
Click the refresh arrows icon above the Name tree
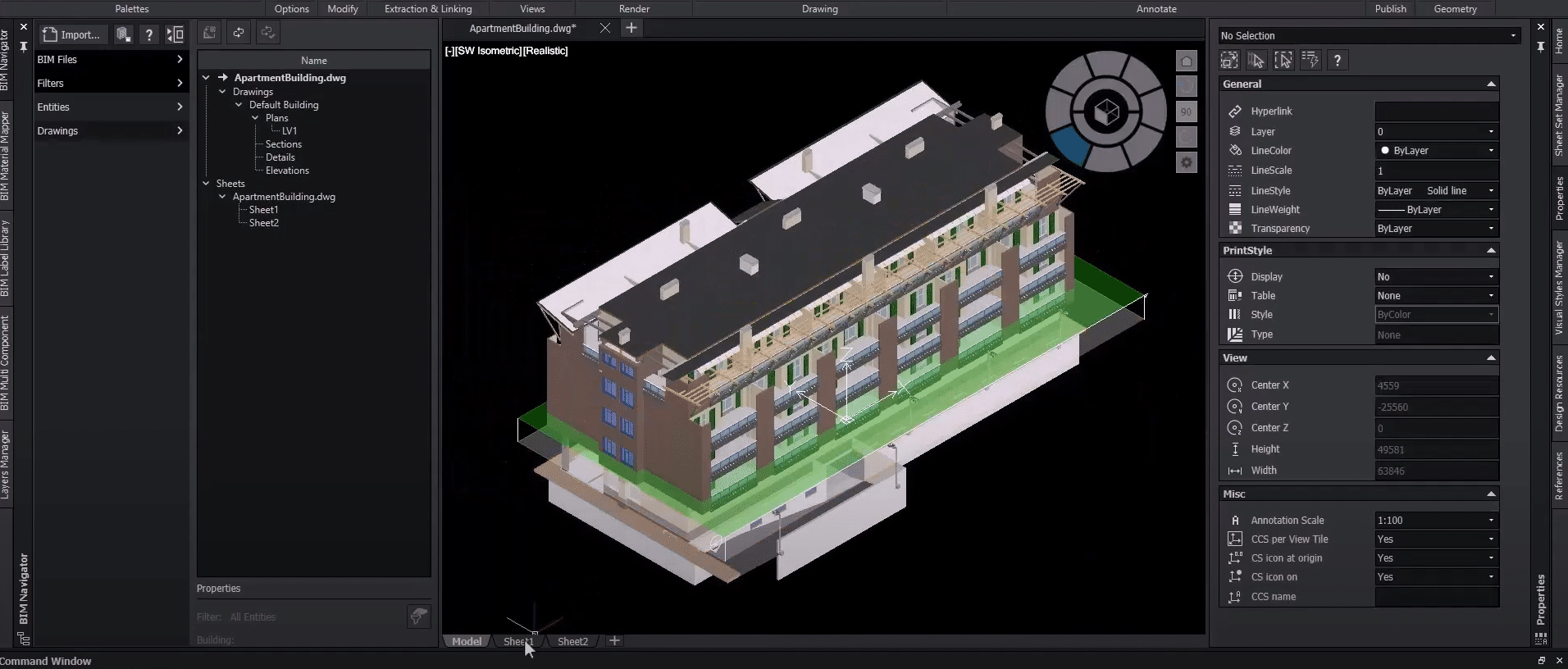click(x=239, y=33)
